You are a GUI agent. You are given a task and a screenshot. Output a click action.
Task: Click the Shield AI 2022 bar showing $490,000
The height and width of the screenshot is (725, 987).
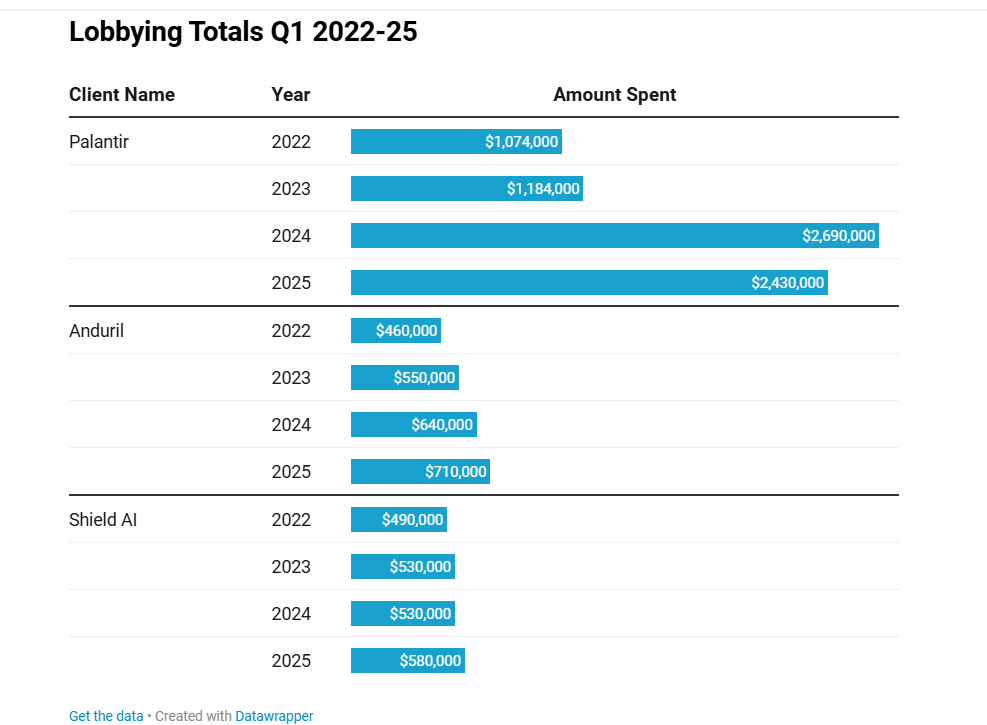(398, 520)
